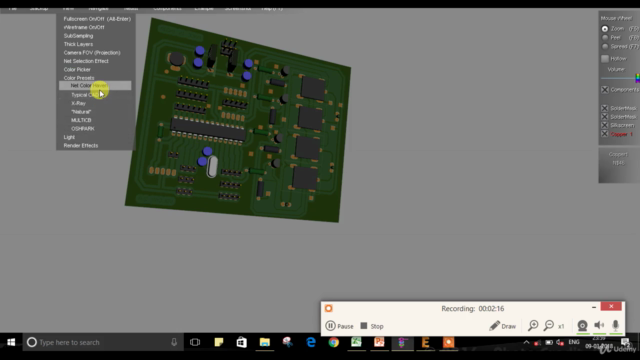The width and height of the screenshot is (640, 360).
Task: Toggle the red Copper 1 layer checkbox
Action: [x=605, y=134]
